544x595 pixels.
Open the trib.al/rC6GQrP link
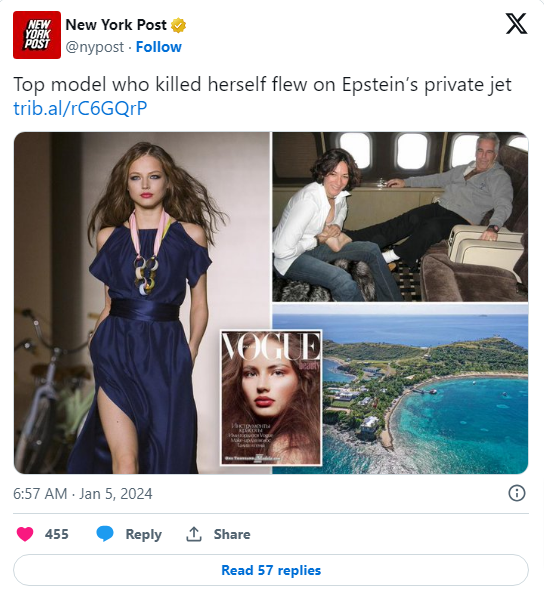(x=80, y=108)
